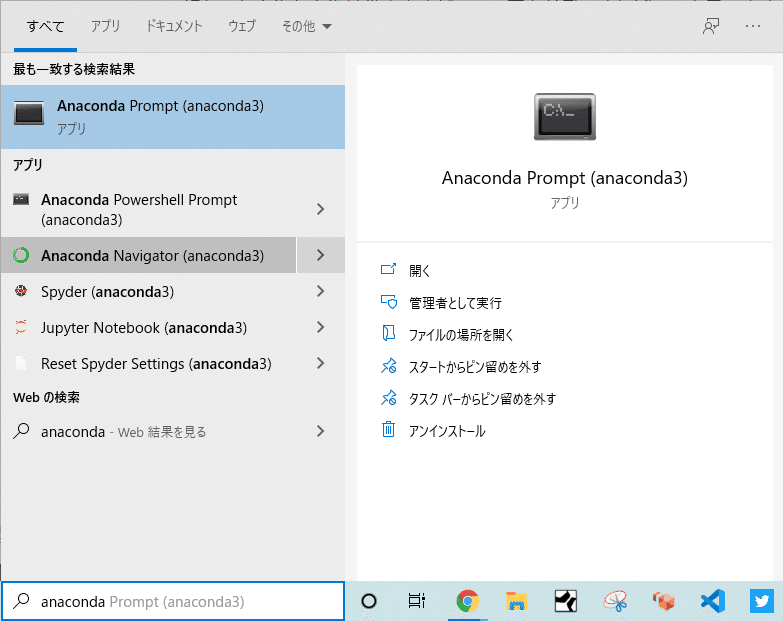Image resolution: width=783 pixels, height=621 pixels.
Task: Click the orange boxes app icon on taskbar
Action: point(664,601)
